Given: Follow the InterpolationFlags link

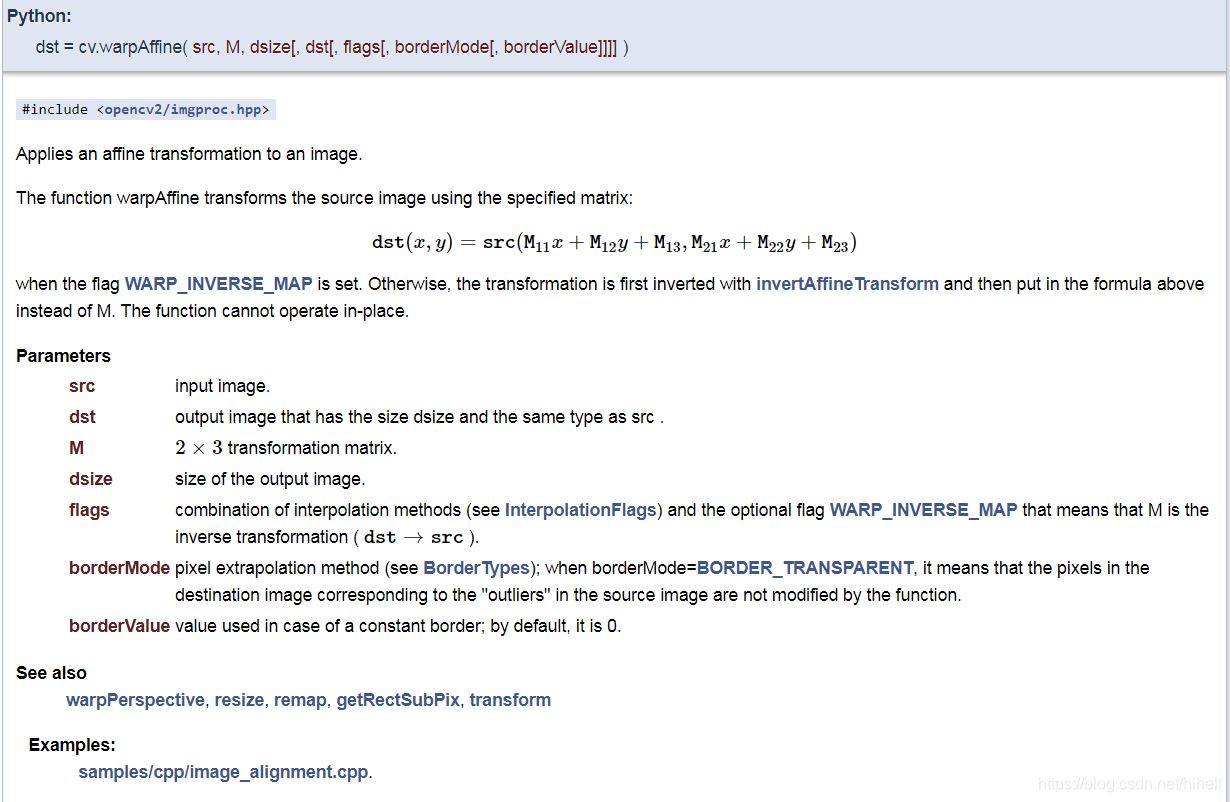Looking at the screenshot, I should [x=580, y=510].
